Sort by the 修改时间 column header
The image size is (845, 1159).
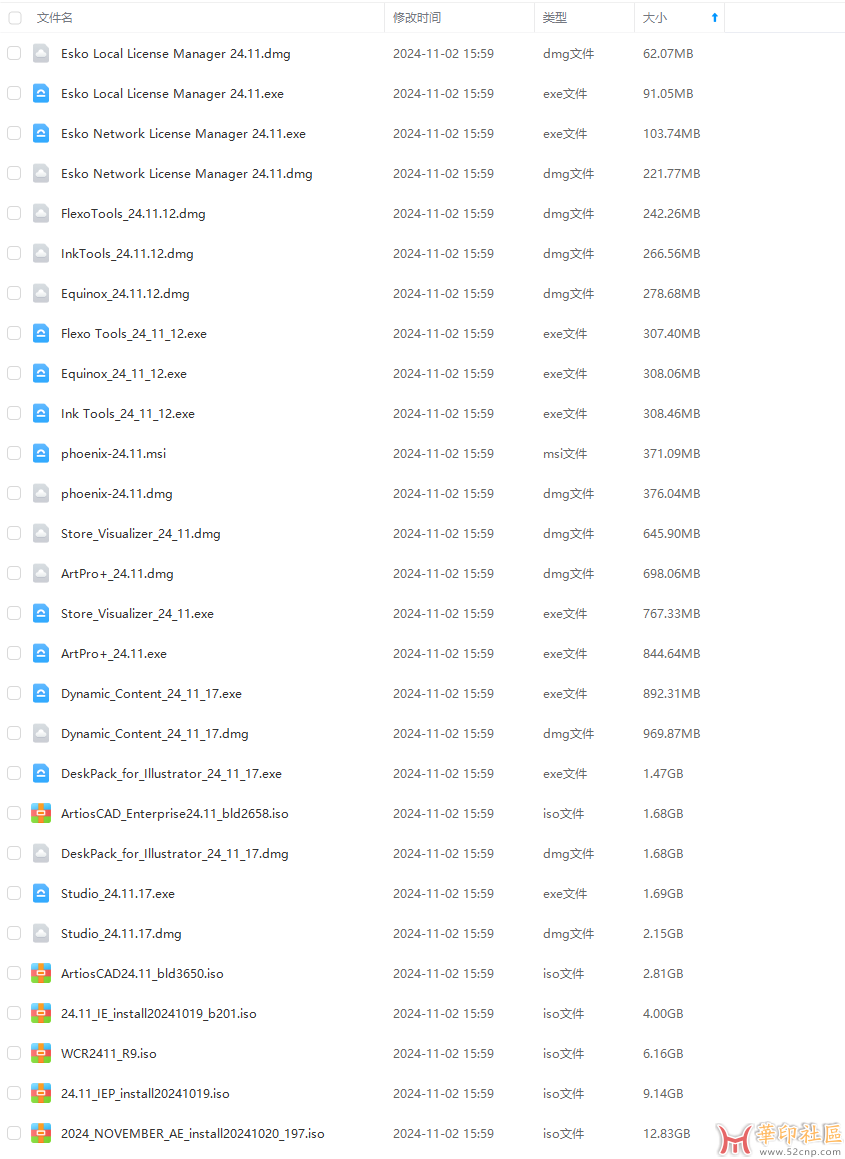[417, 18]
